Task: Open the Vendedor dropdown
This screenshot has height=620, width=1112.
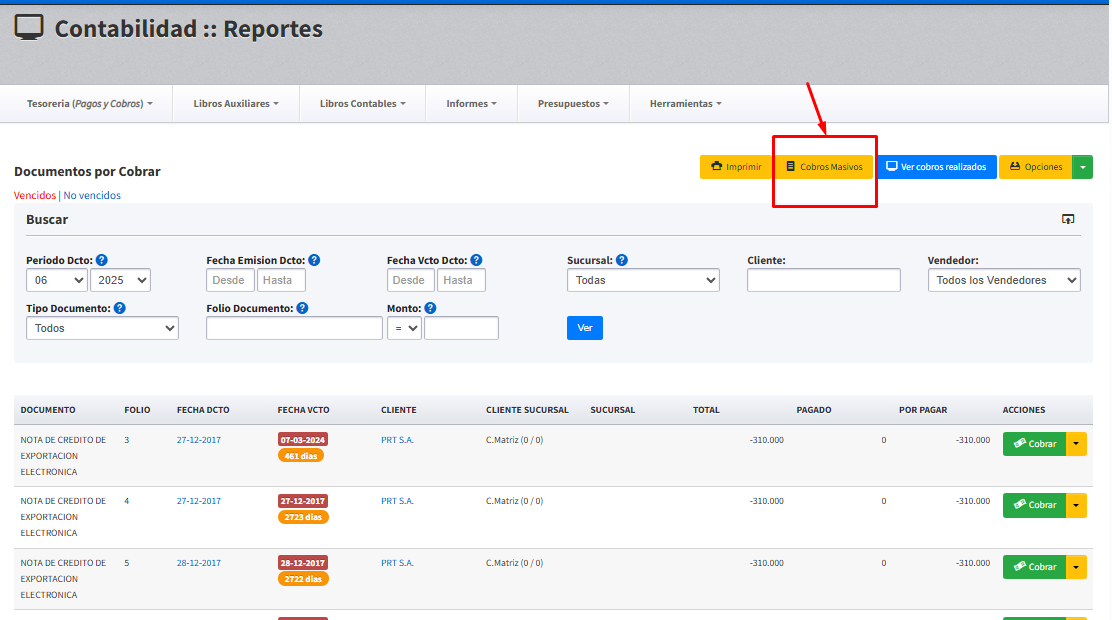Action: [x=1004, y=280]
